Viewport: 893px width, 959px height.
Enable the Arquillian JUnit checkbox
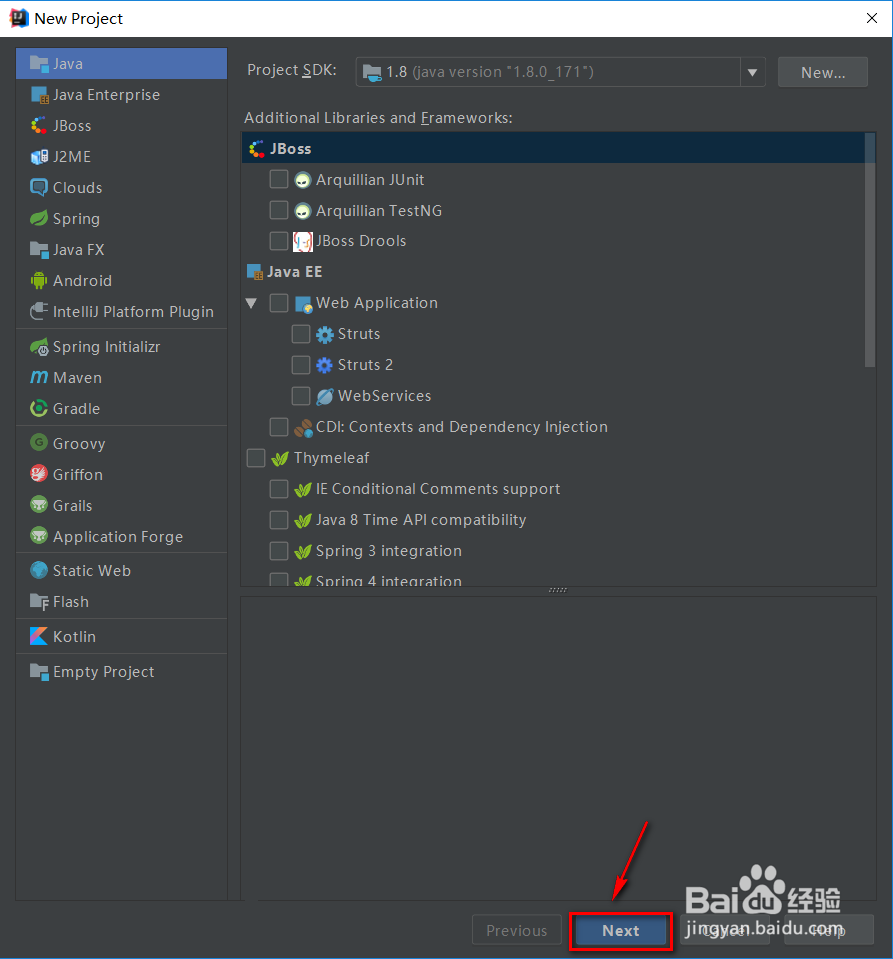click(x=279, y=179)
